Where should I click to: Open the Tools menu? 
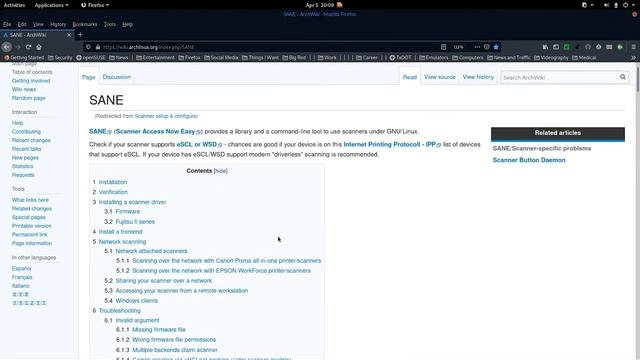pos(109,24)
